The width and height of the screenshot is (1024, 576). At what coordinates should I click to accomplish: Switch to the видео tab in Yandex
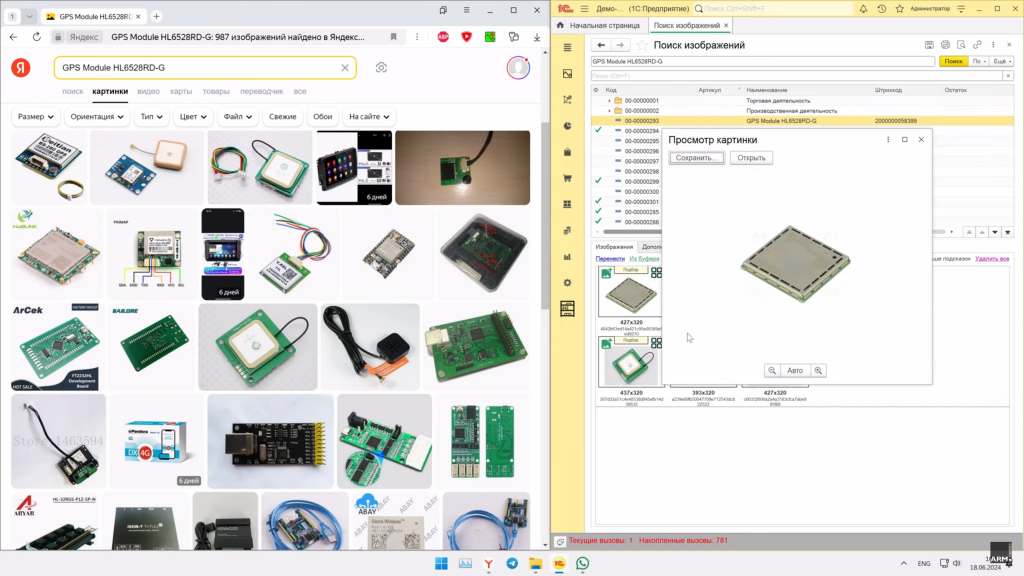(x=148, y=91)
